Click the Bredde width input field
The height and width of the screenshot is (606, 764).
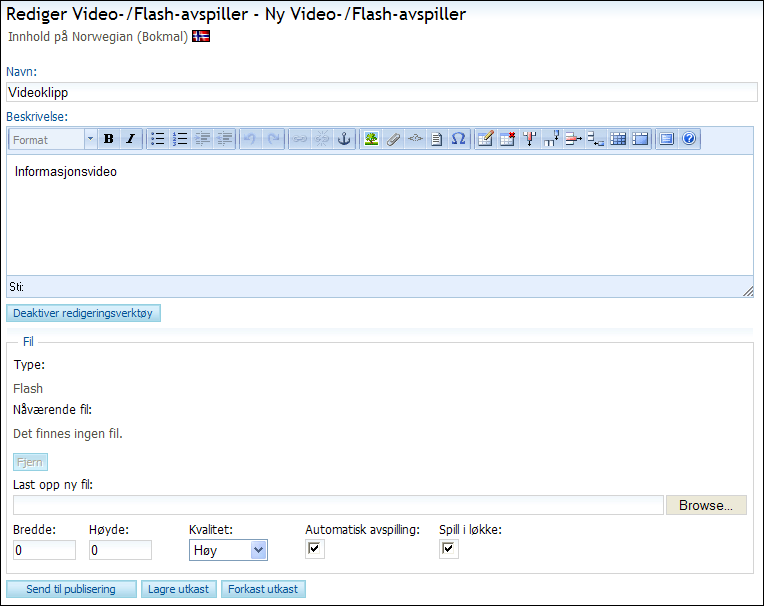44,550
